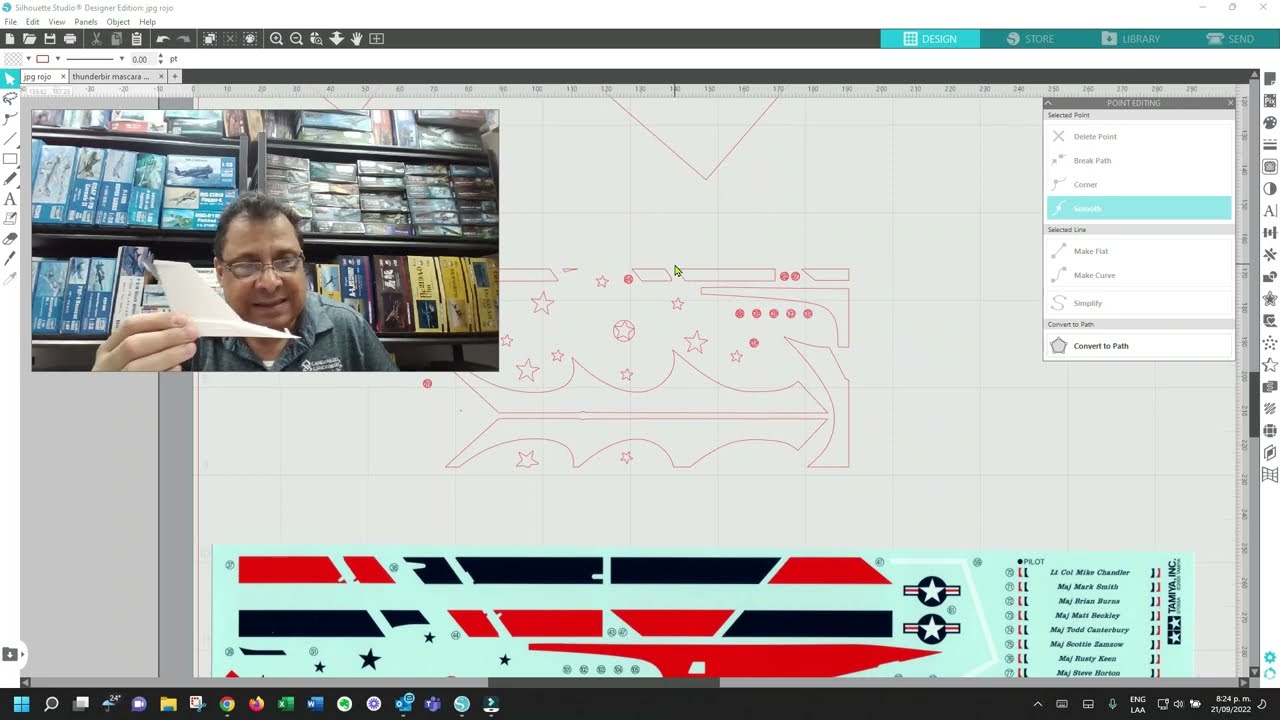This screenshot has height=720, width=1280.
Task: Click the Undo arrow
Action: (x=162, y=39)
